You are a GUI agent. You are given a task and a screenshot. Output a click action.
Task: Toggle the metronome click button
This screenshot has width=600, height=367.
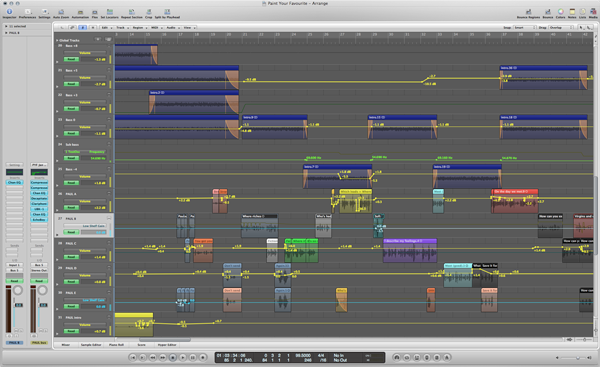point(447,357)
